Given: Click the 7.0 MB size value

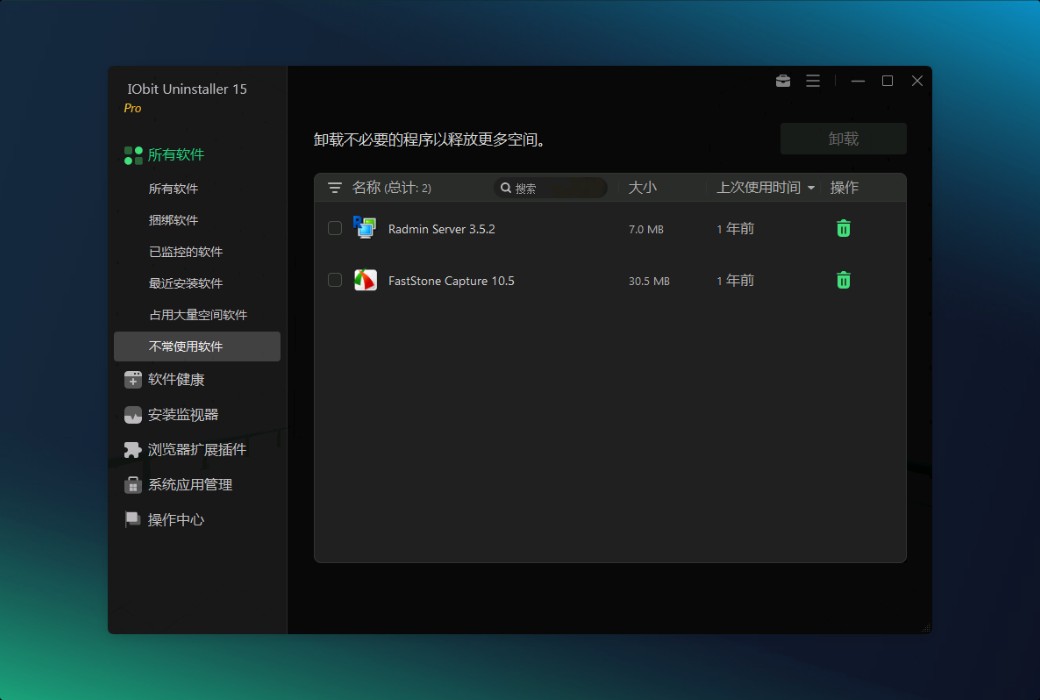Looking at the screenshot, I should click(646, 229).
